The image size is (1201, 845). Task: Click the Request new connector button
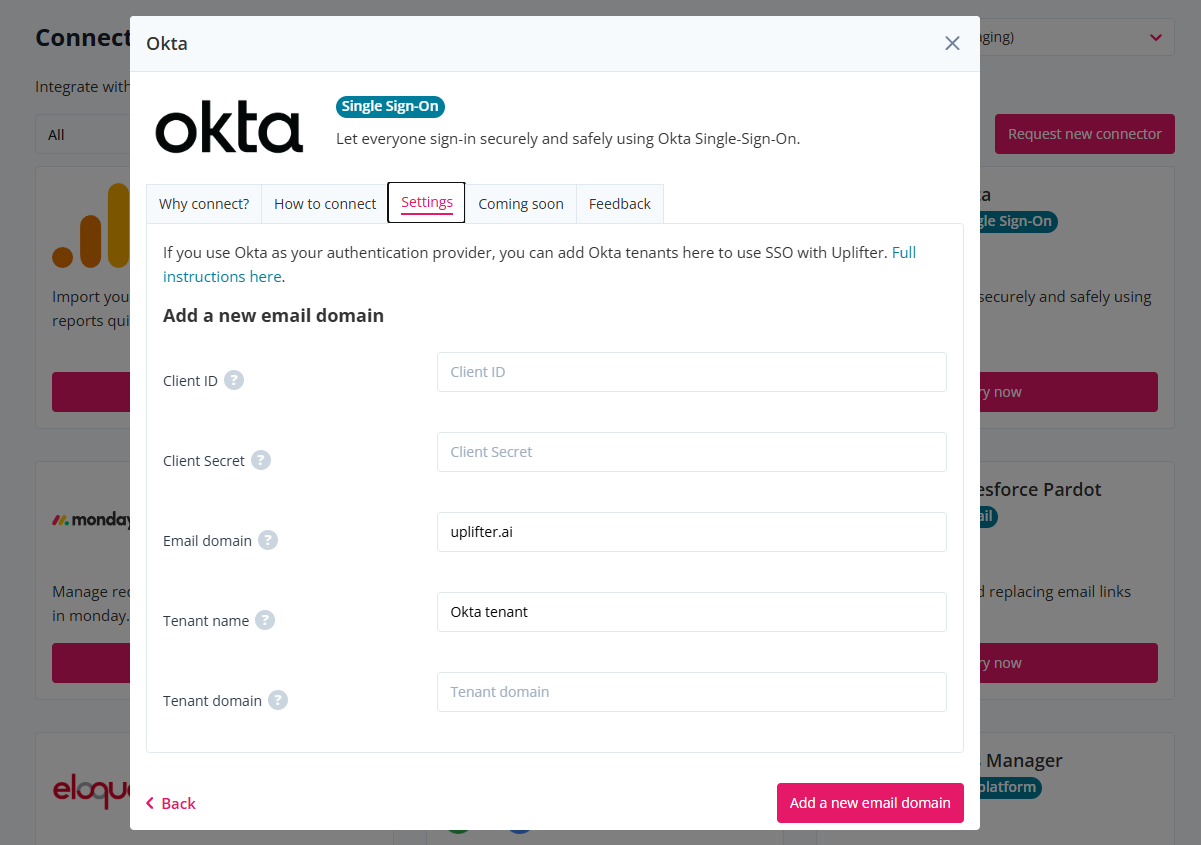[1084, 133]
